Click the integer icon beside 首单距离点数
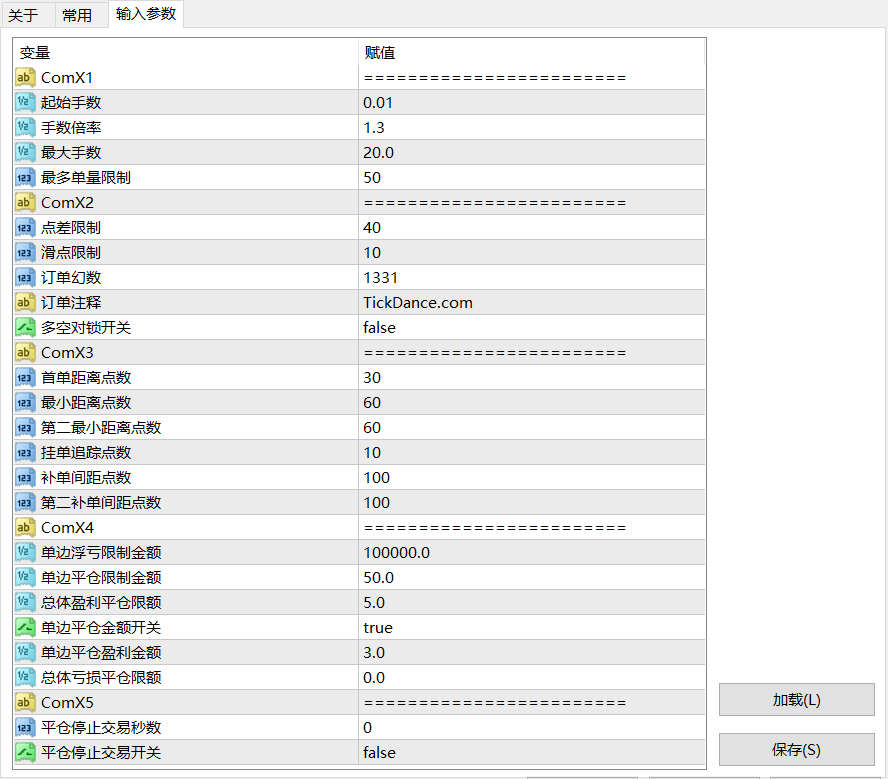Image resolution: width=888 pixels, height=779 pixels. [26, 378]
